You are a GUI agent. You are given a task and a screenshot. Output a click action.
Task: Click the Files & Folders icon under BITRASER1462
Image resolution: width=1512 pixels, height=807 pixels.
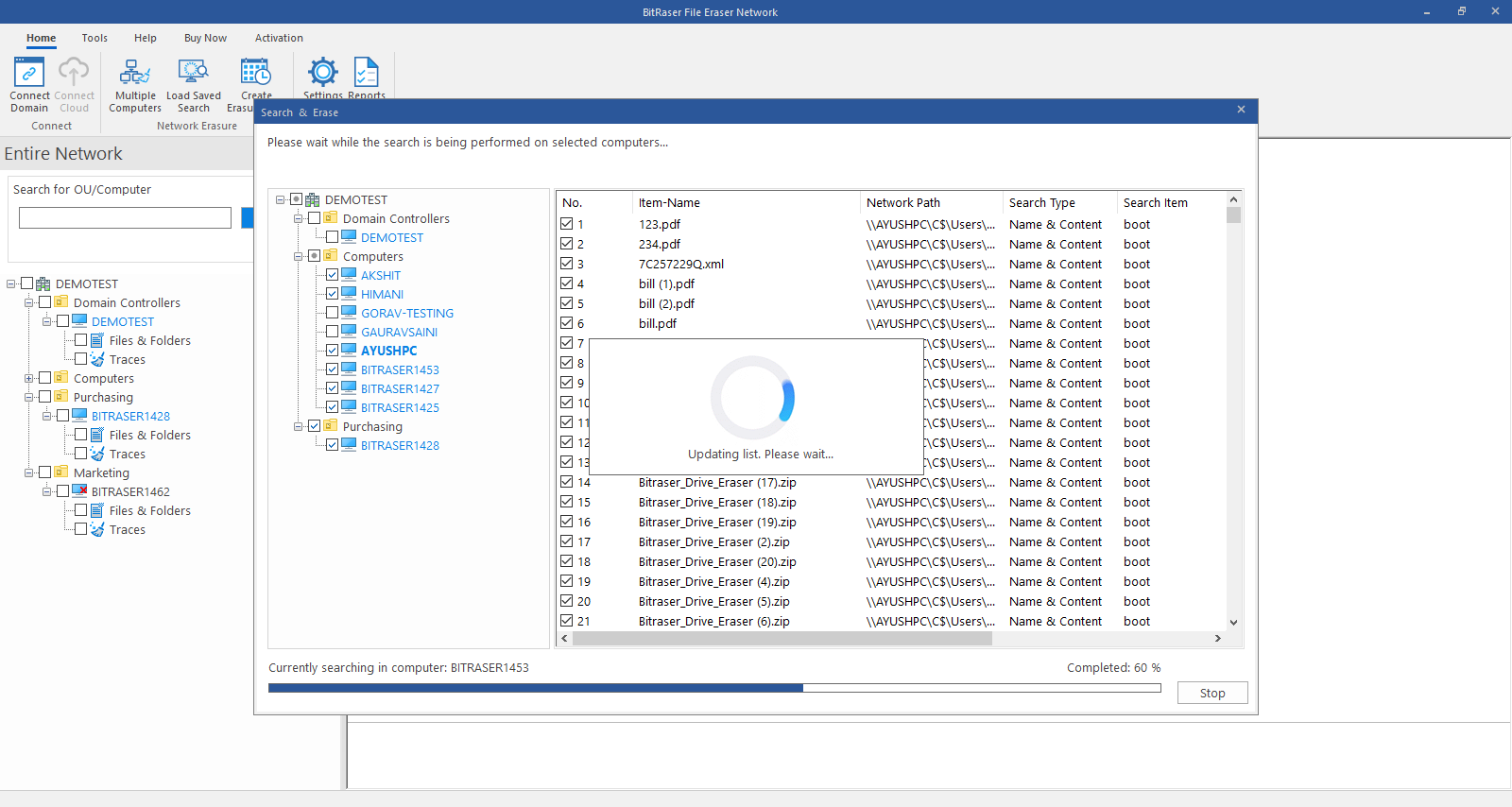pos(97,510)
